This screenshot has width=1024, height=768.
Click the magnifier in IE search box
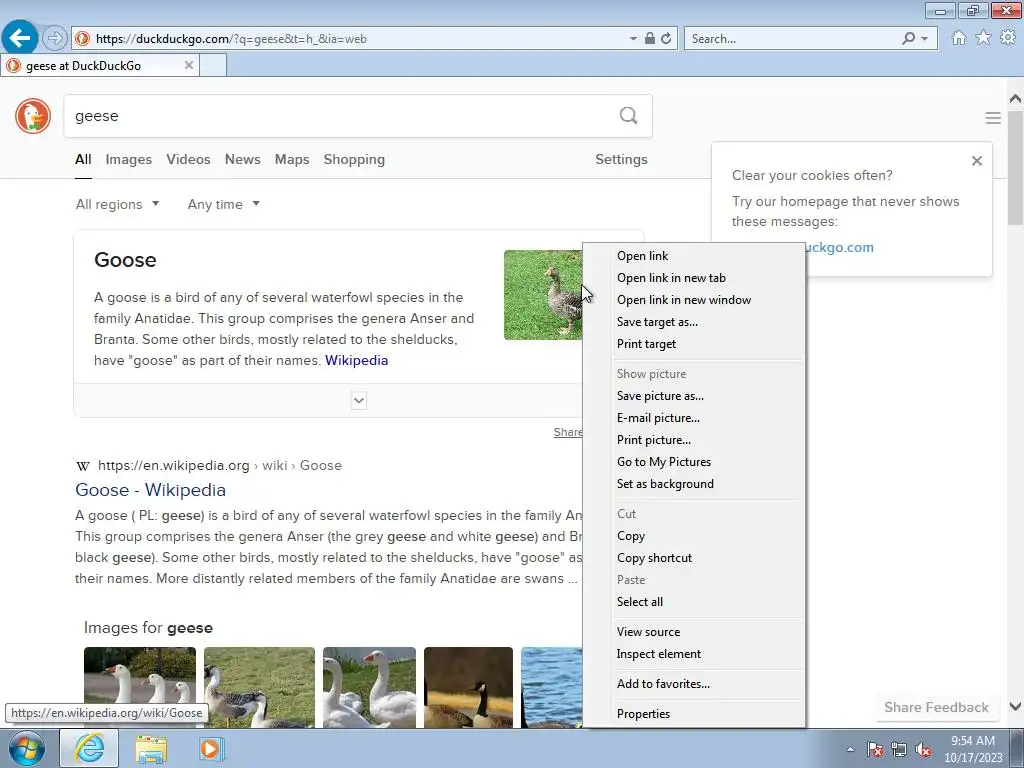[908, 39]
